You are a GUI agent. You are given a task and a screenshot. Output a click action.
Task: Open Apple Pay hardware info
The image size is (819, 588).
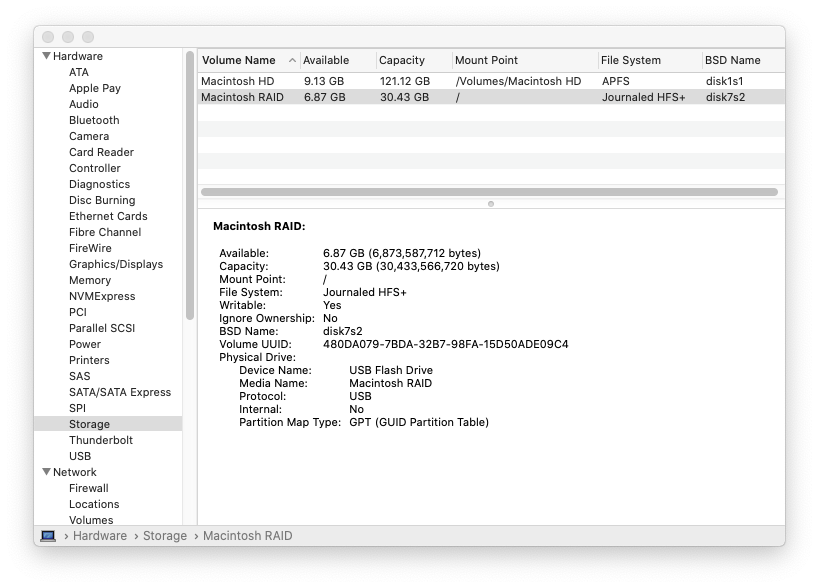(95, 88)
